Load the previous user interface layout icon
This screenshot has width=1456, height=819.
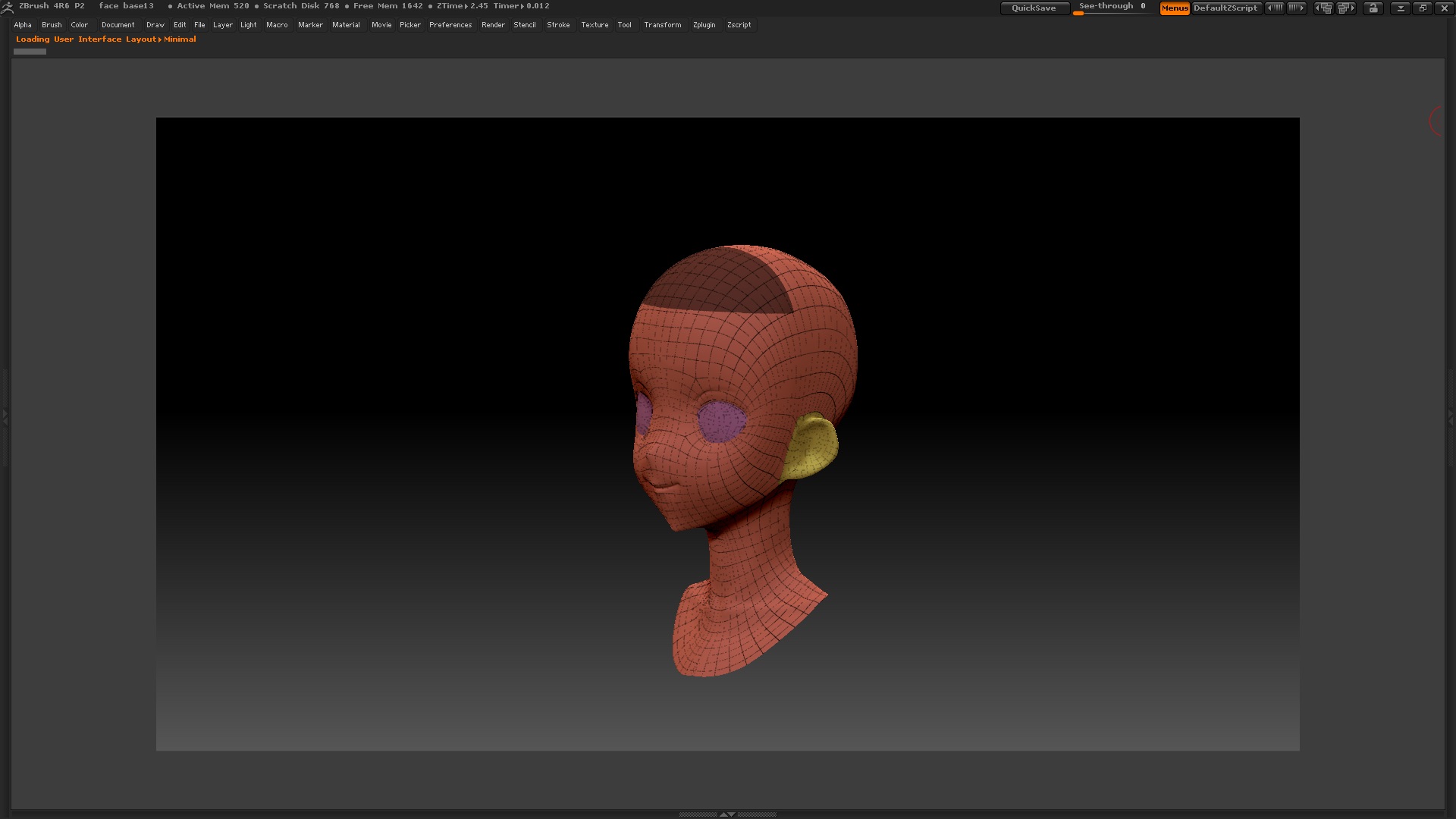(1323, 8)
